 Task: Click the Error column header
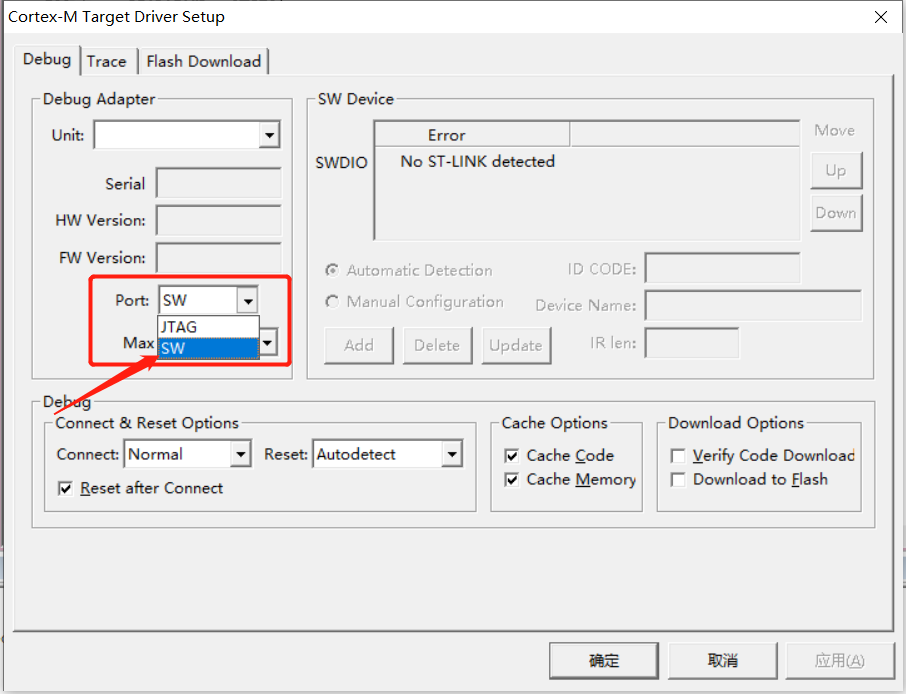point(472,135)
